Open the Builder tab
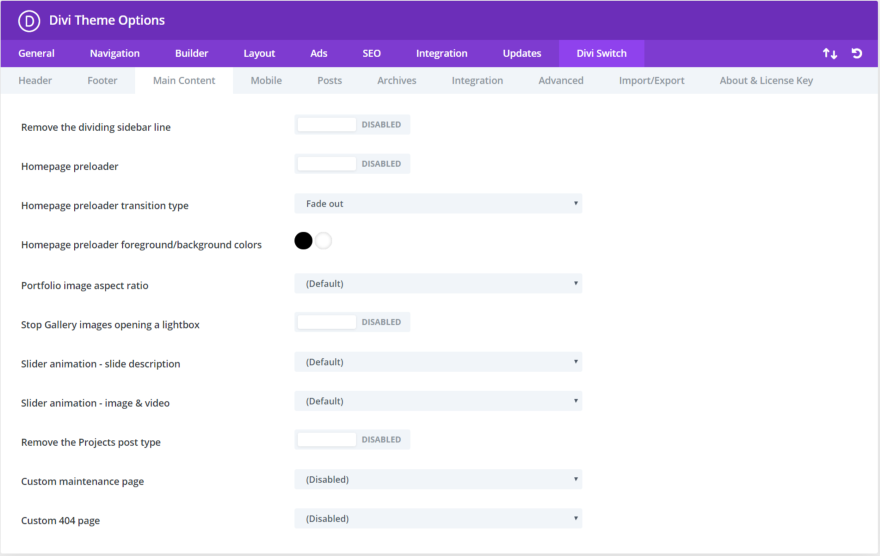The height and width of the screenshot is (556, 880). 191,53
